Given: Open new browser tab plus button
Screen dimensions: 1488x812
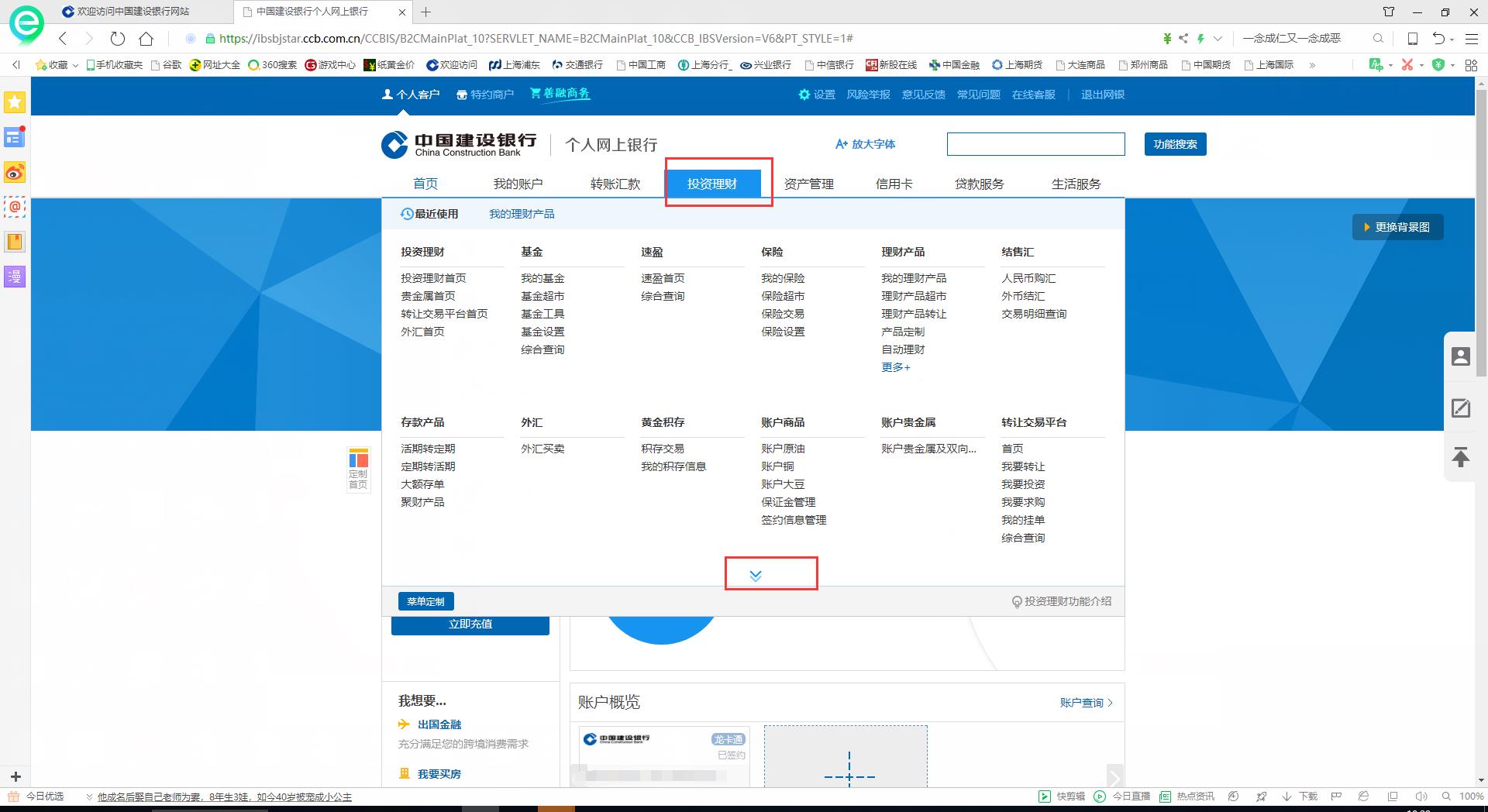Looking at the screenshot, I should [x=426, y=12].
